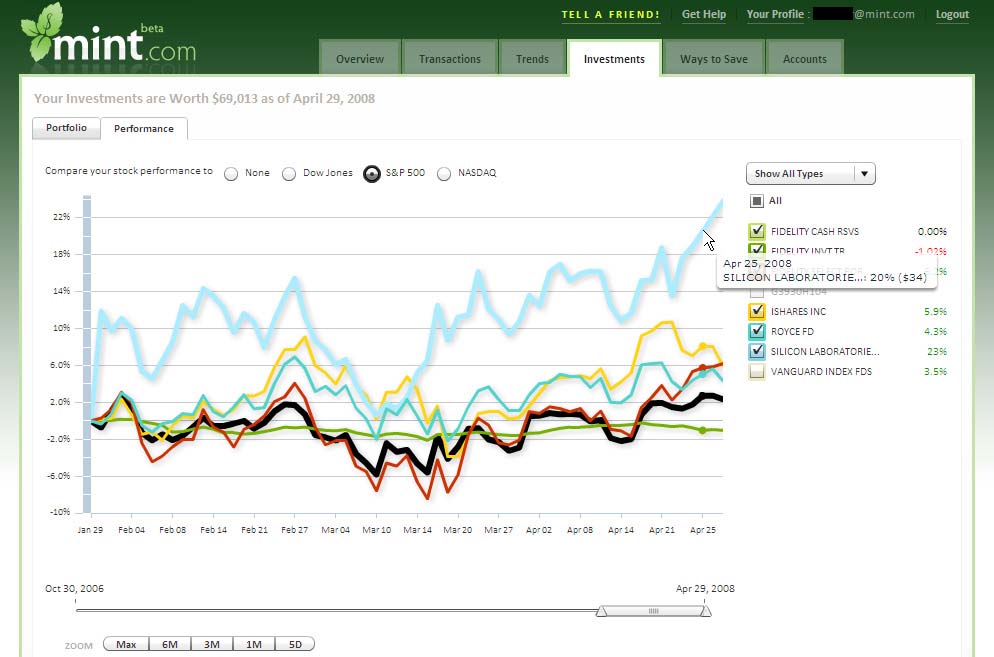Toggle SILICON LABORATORIE visibility
This screenshot has width=994, height=657.
[x=757, y=351]
